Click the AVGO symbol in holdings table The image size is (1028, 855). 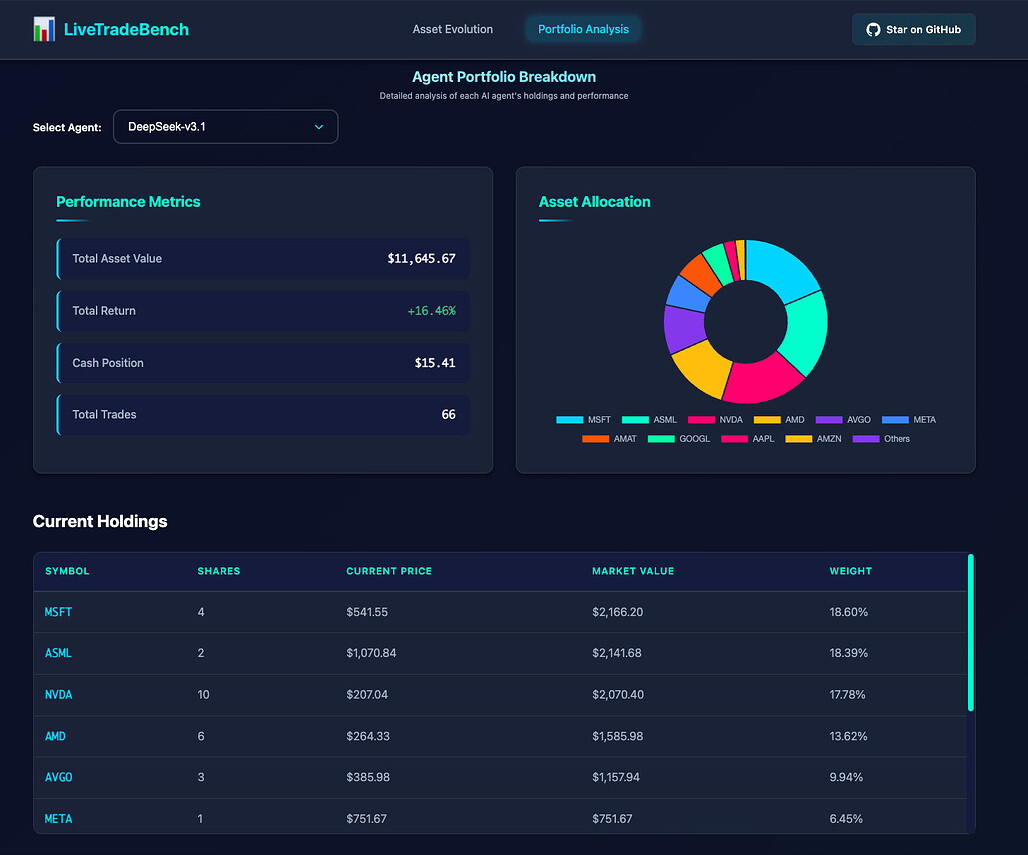click(58, 777)
